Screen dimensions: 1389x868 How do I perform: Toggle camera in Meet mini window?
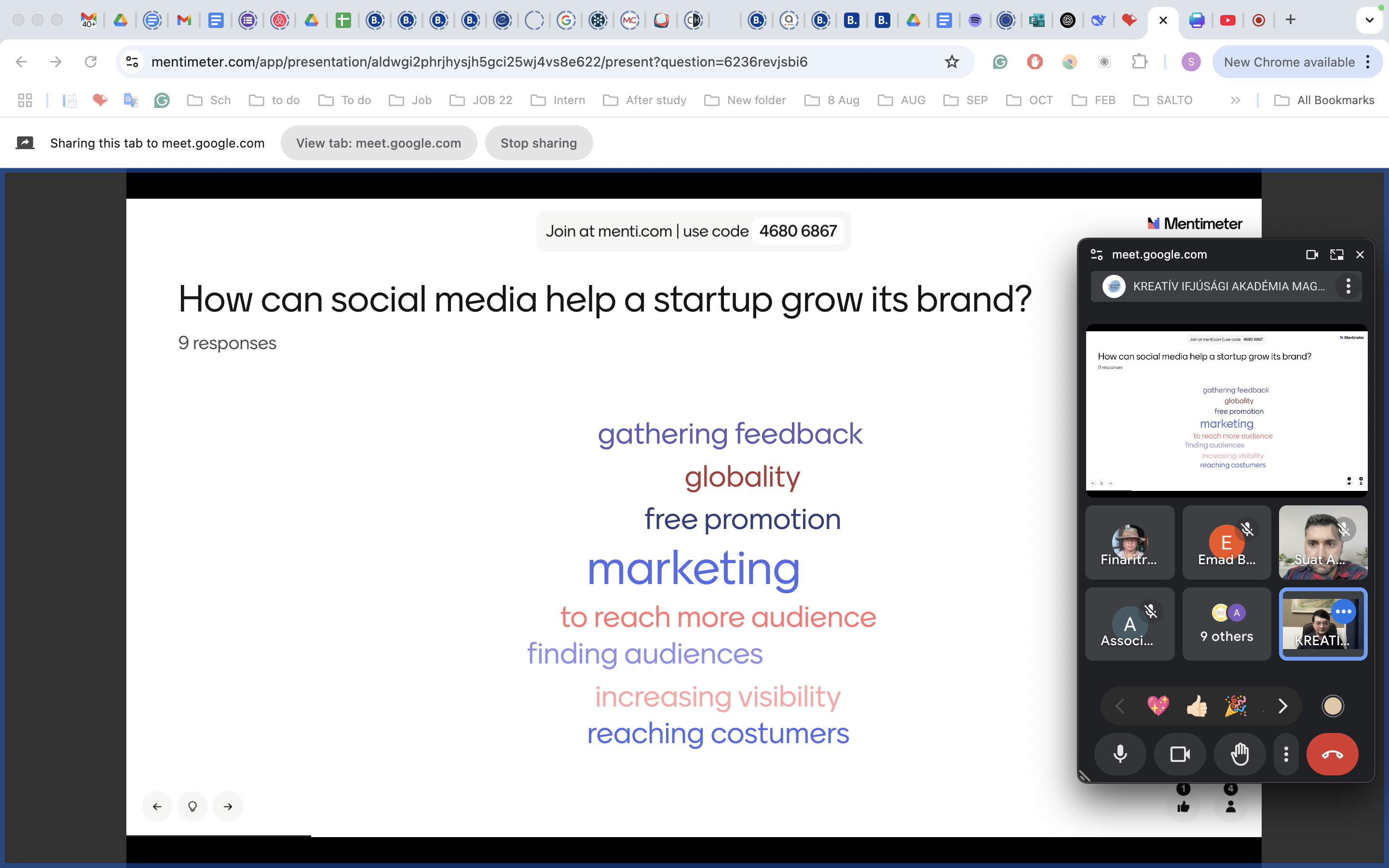pyautogui.click(x=1180, y=754)
